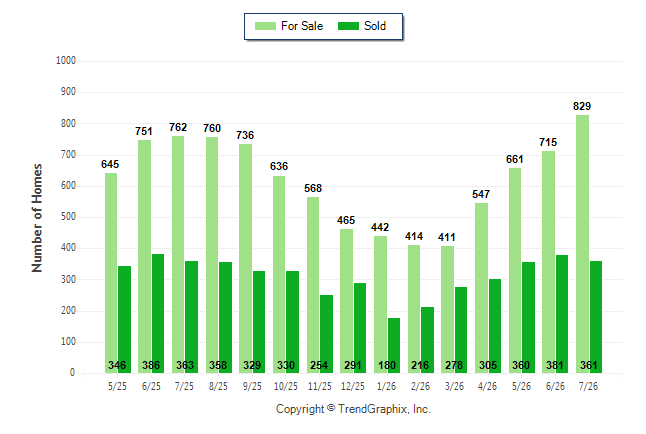This screenshot has height=434, width=646.
Task: Click the Number of Homes axis title
Action: click(x=37, y=218)
